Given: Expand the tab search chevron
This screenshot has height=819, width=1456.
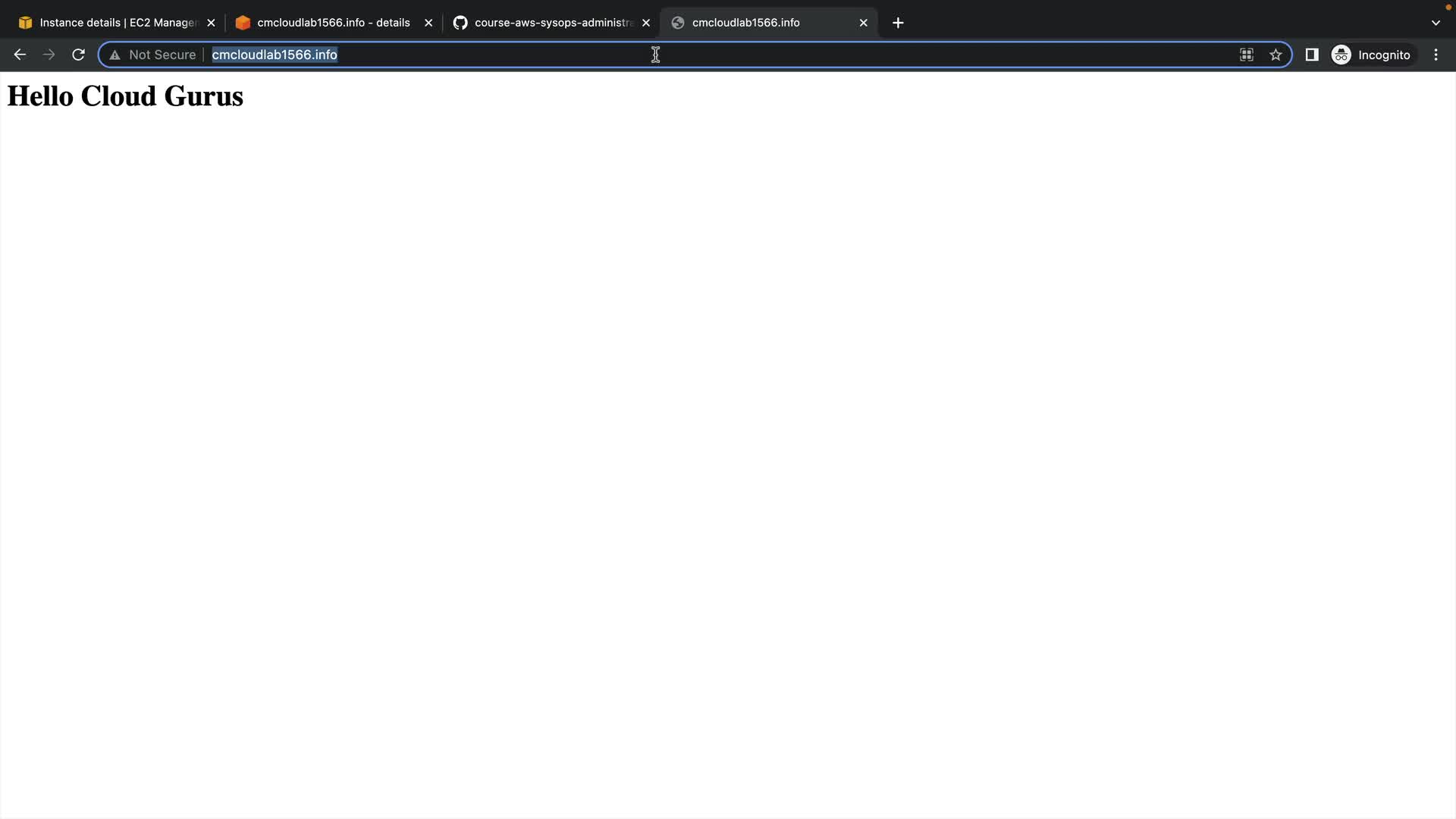Looking at the screenshot, I should [x=1435, y=23].
